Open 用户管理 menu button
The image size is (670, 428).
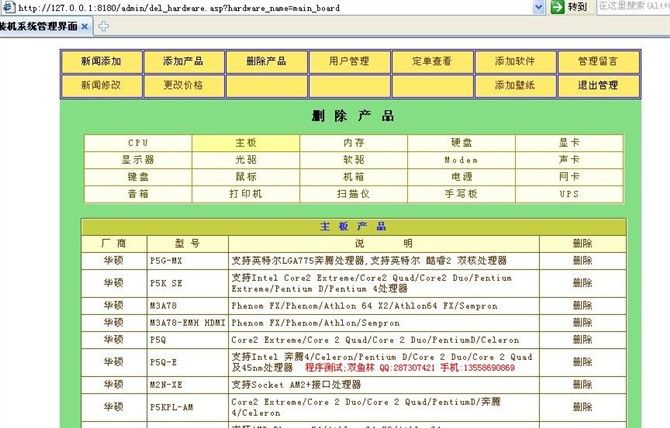pyautogui.click(x=349, y=62)
